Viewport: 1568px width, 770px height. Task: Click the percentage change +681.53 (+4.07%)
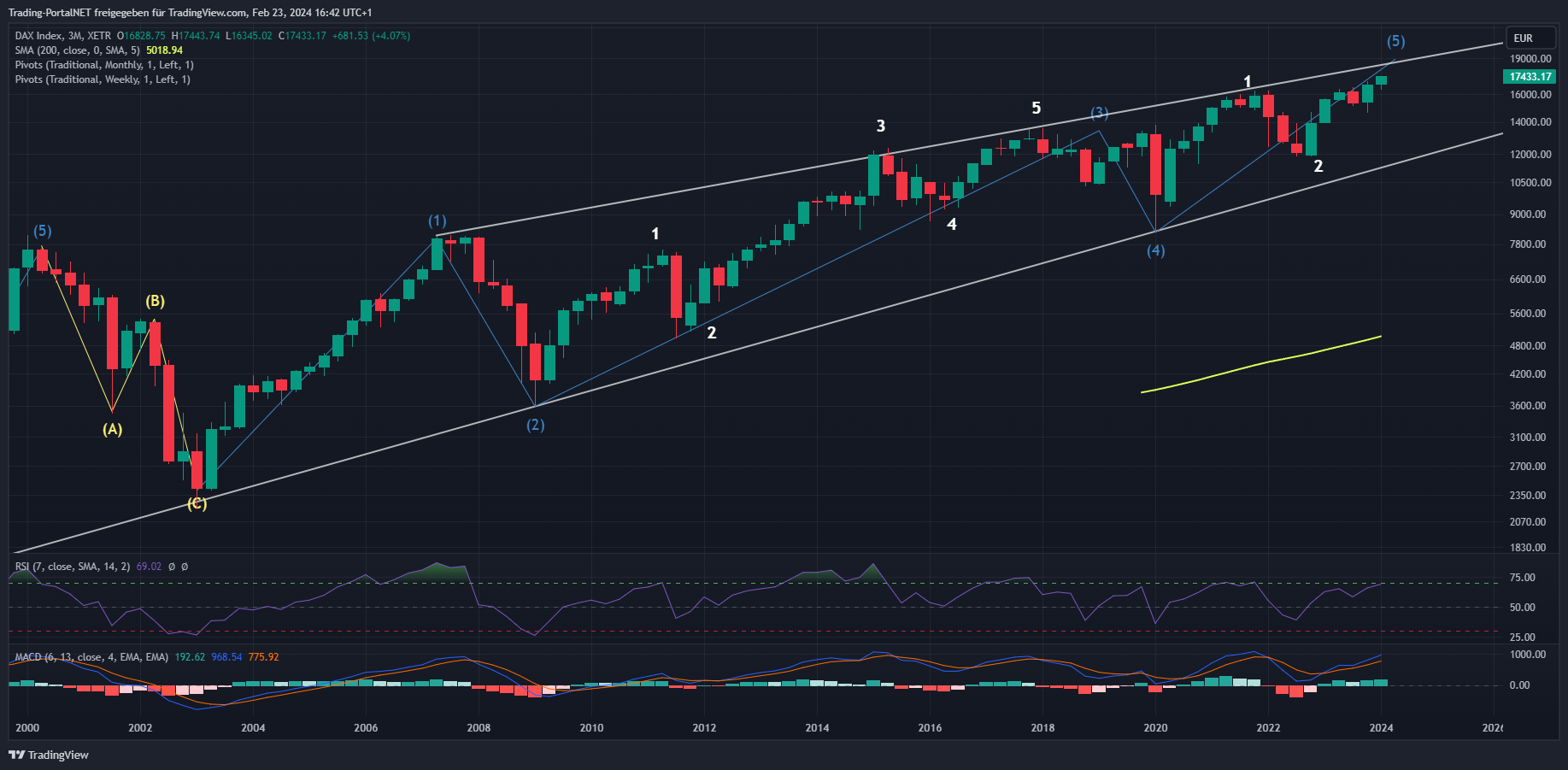click(371, 36)
